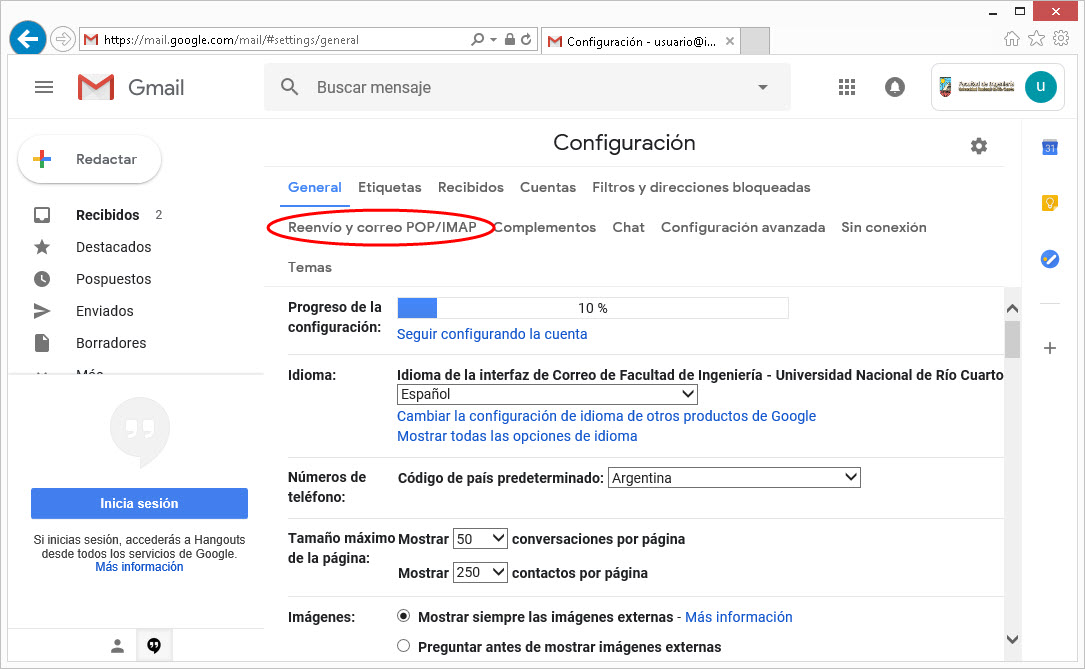Click Más información link next to Imágenes
This screenshot has height=669, width=1085.
738,617
